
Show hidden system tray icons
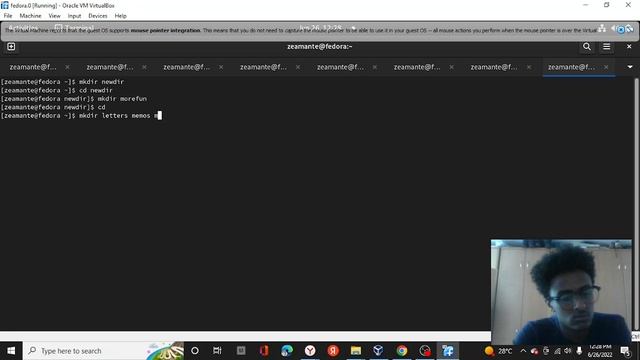point(523,351)
